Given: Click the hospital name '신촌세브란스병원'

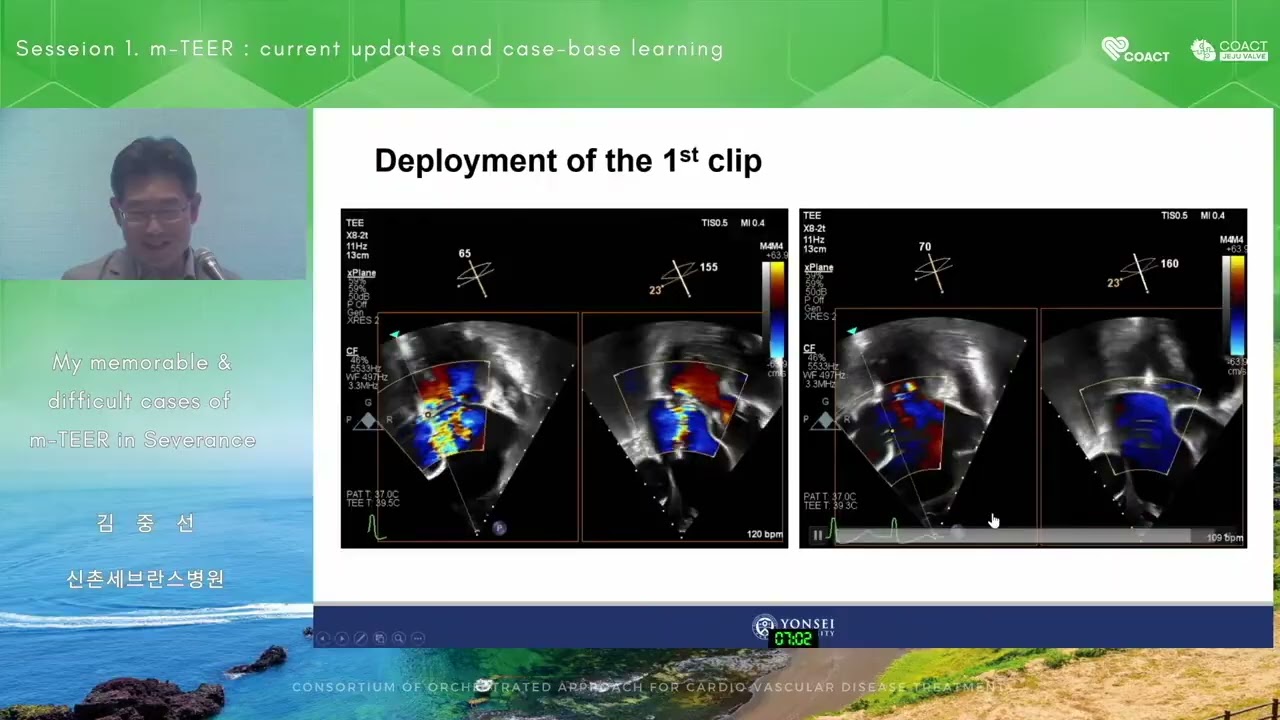Looking at the screenshot, I should pyautogui.click(x=145, y=579).
